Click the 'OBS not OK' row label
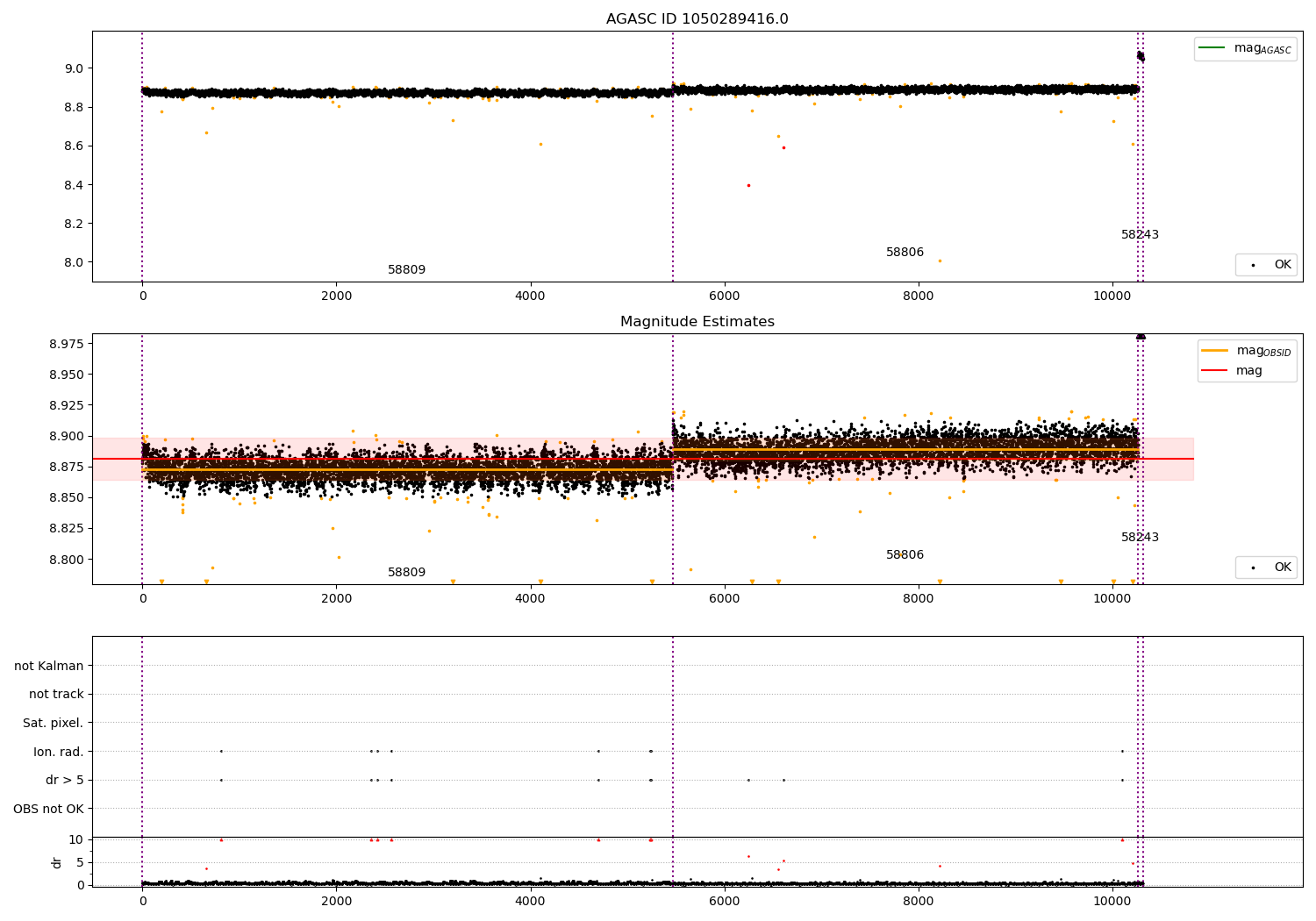 pyautogui.click(x=48, y=810)
